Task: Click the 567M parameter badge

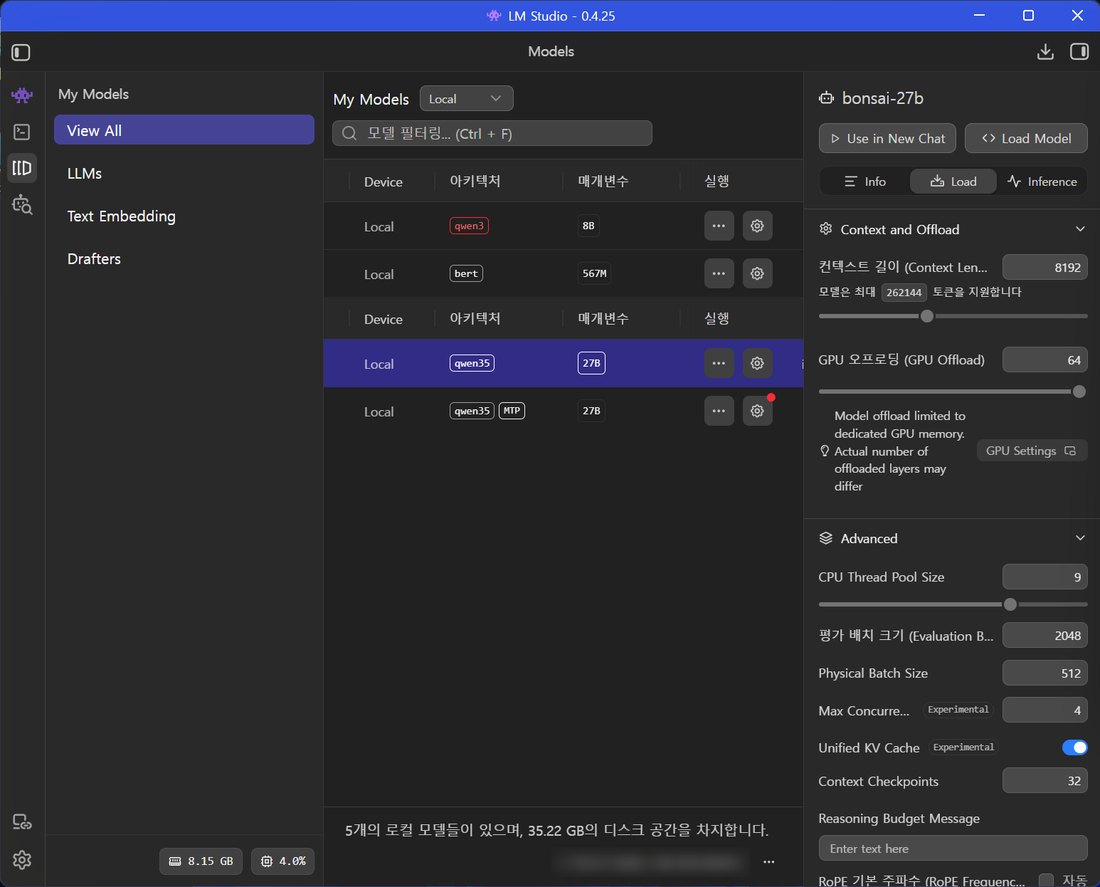Action: (594, 274)
